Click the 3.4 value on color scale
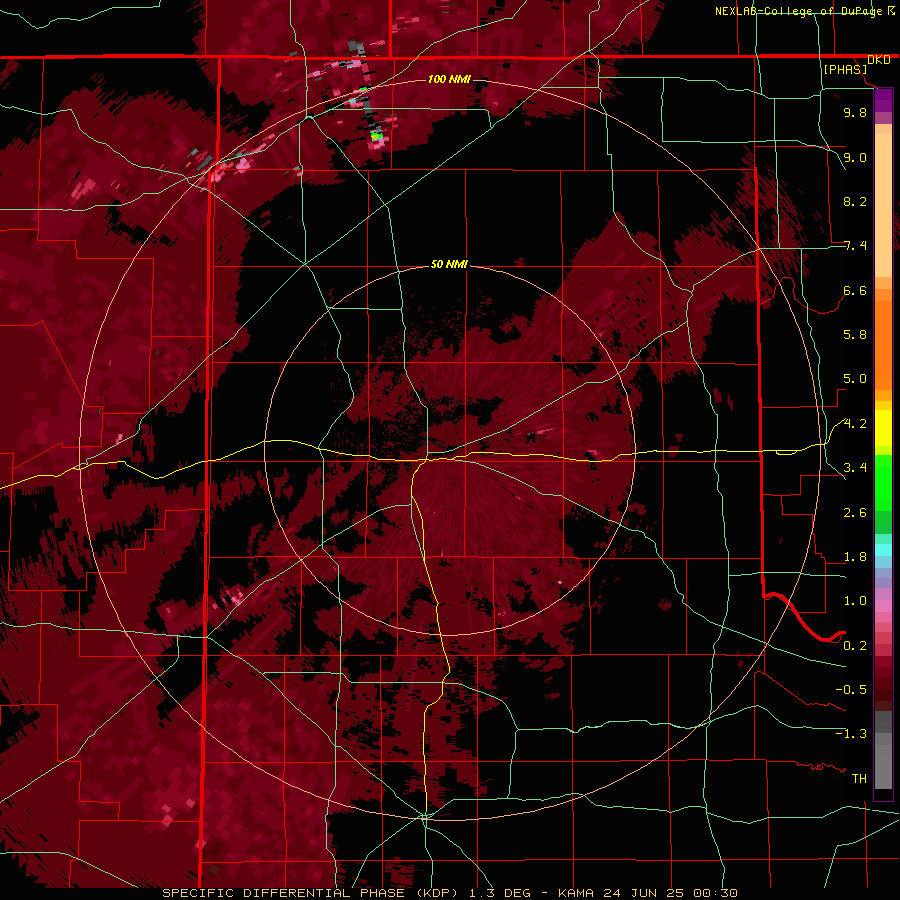The width and height of the screenshot is (900, 900). [855, 468]
